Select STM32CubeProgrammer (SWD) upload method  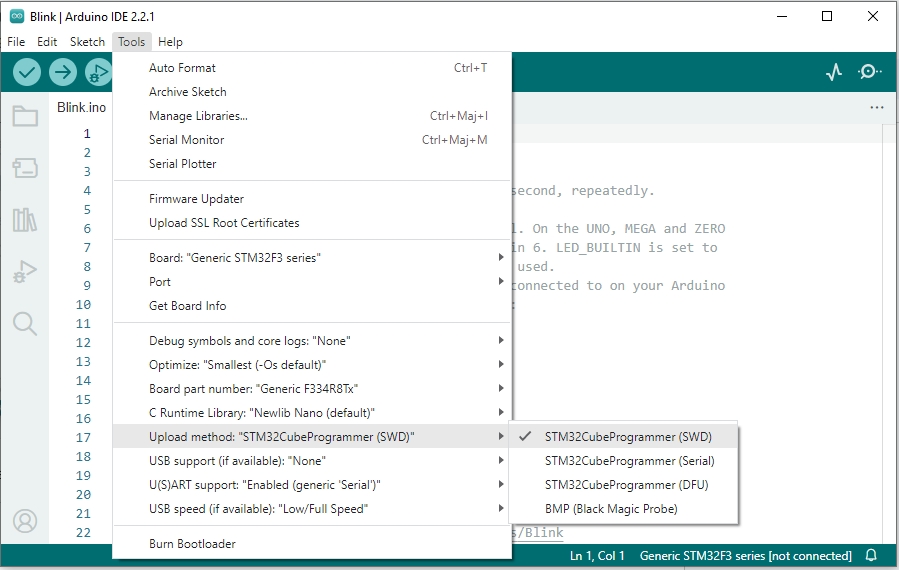(x=628, y=437)
